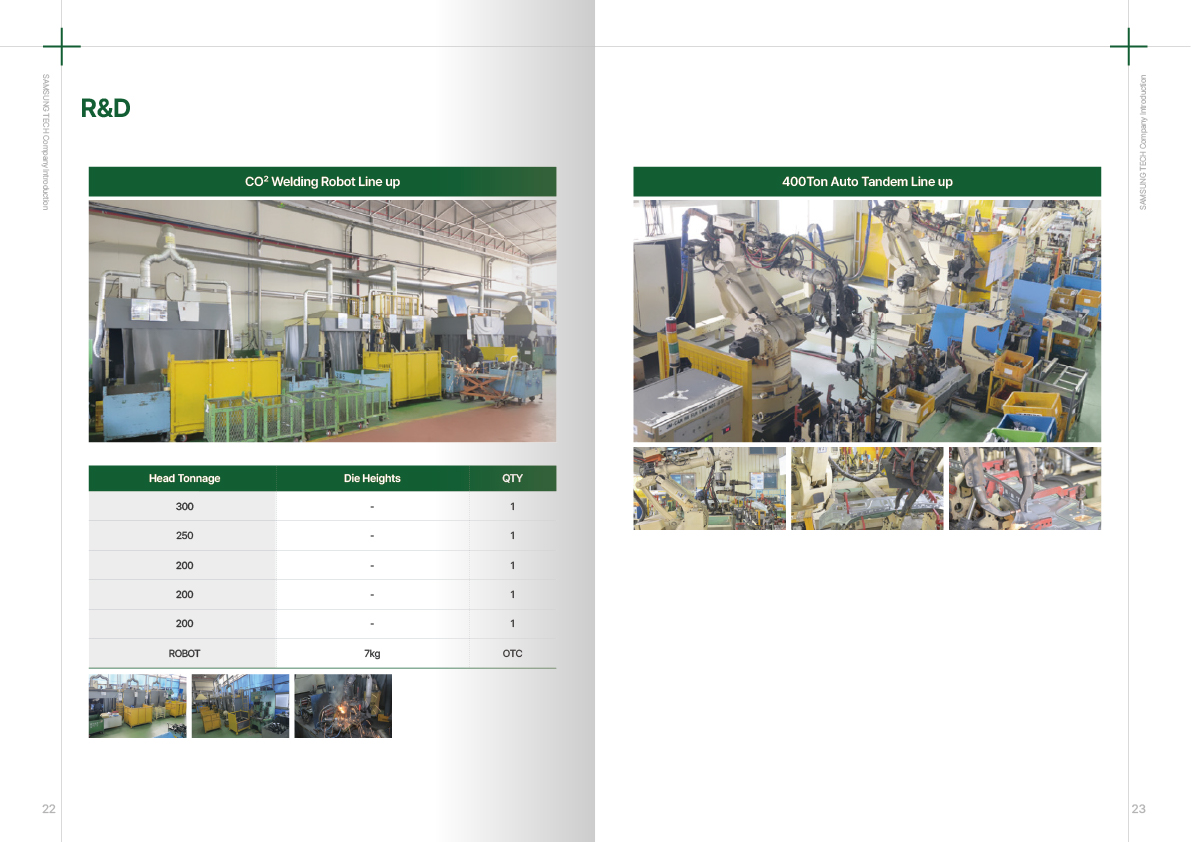
Task: Open the large CO² welding robot line photo
Action: tap(322, 321)
